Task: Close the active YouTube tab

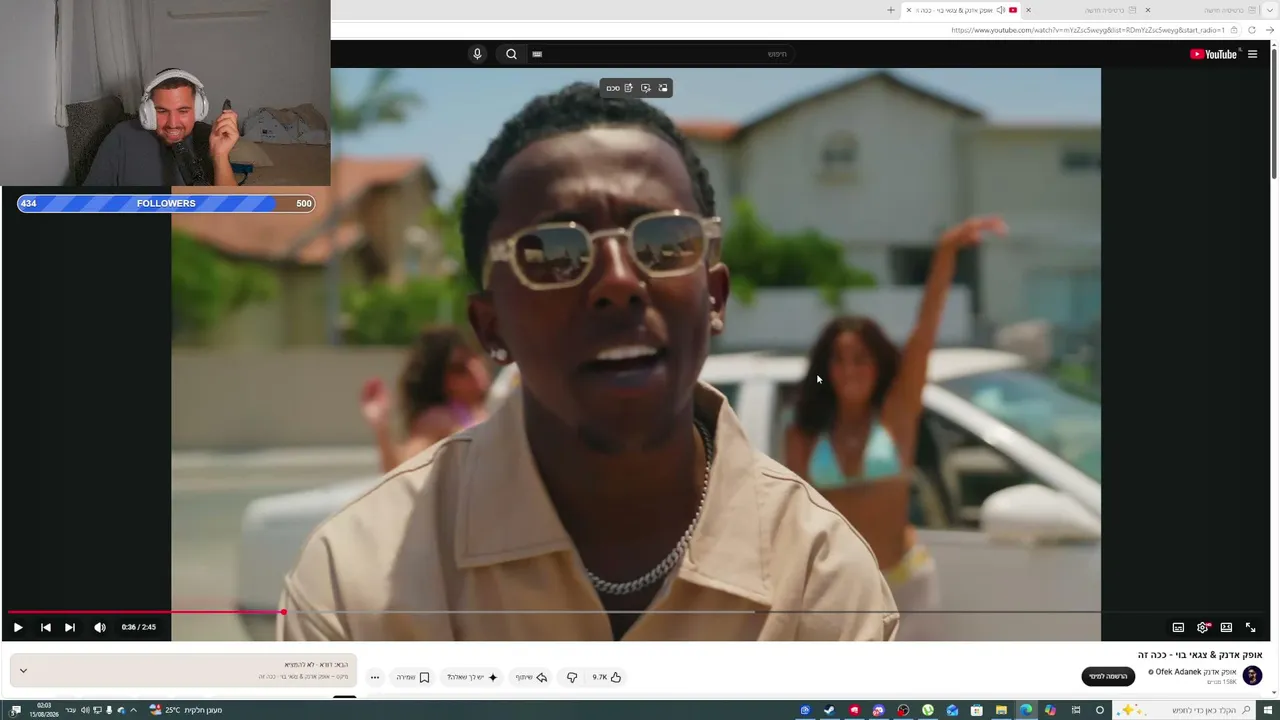Action: (908, 10)
